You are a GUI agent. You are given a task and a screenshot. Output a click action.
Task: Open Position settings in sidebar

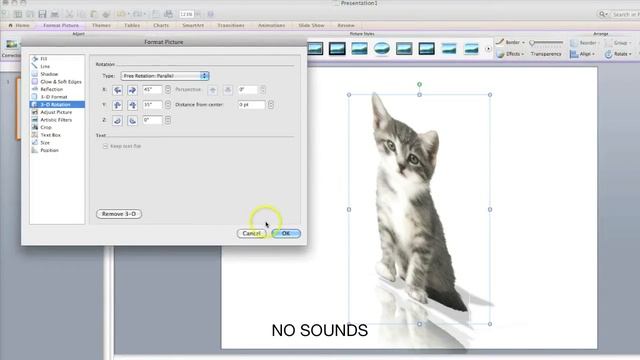tap(49, 150)
